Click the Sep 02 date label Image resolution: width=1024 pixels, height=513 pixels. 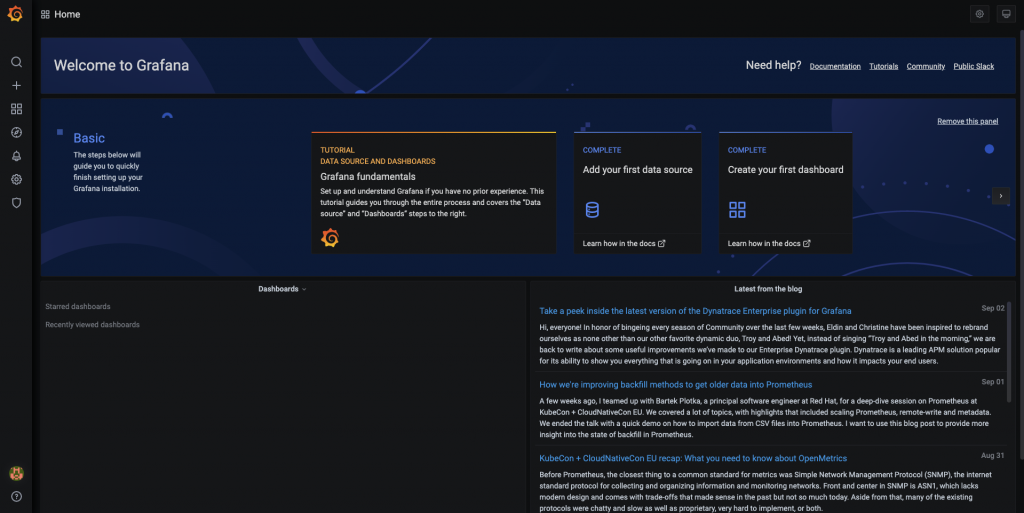[993, 308]
